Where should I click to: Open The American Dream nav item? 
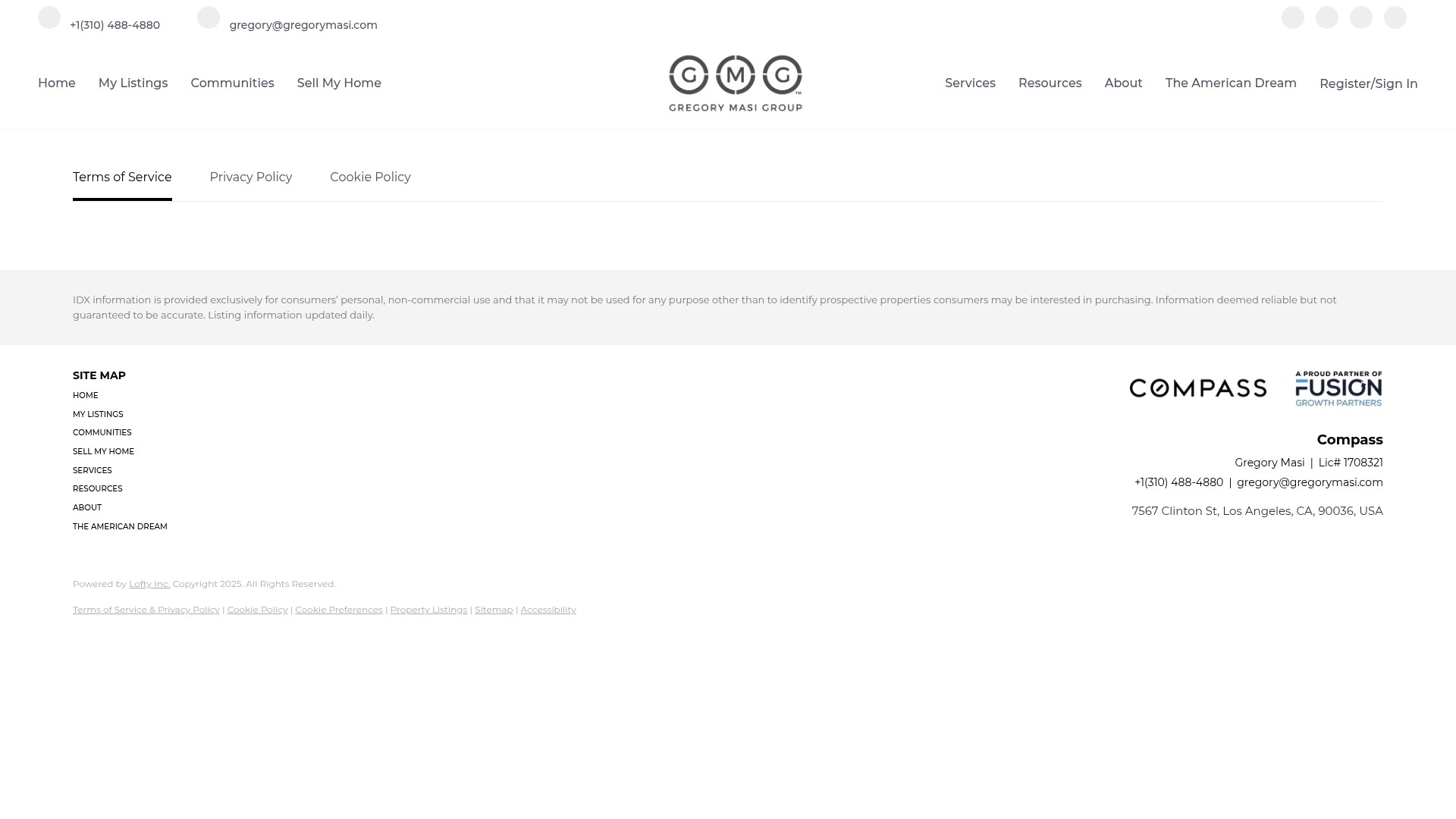coord(1231,83)
